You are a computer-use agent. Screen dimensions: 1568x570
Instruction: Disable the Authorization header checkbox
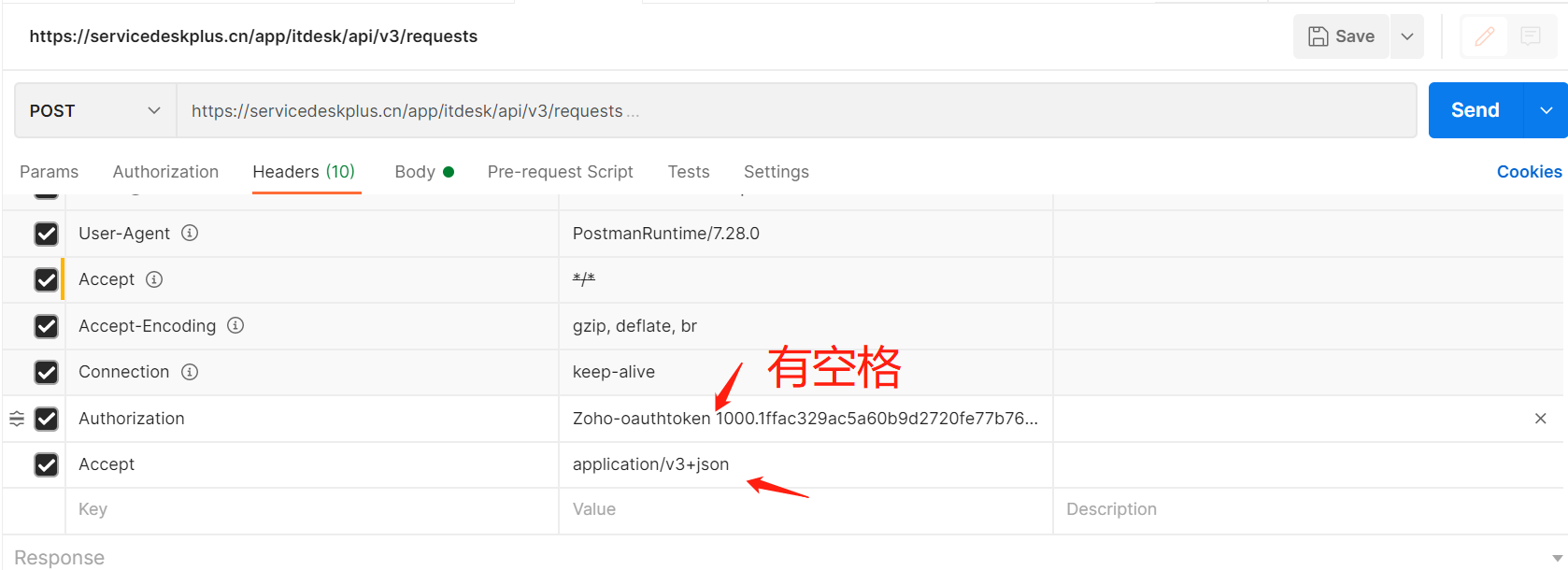pyautogui.click(x=46, y=419)
